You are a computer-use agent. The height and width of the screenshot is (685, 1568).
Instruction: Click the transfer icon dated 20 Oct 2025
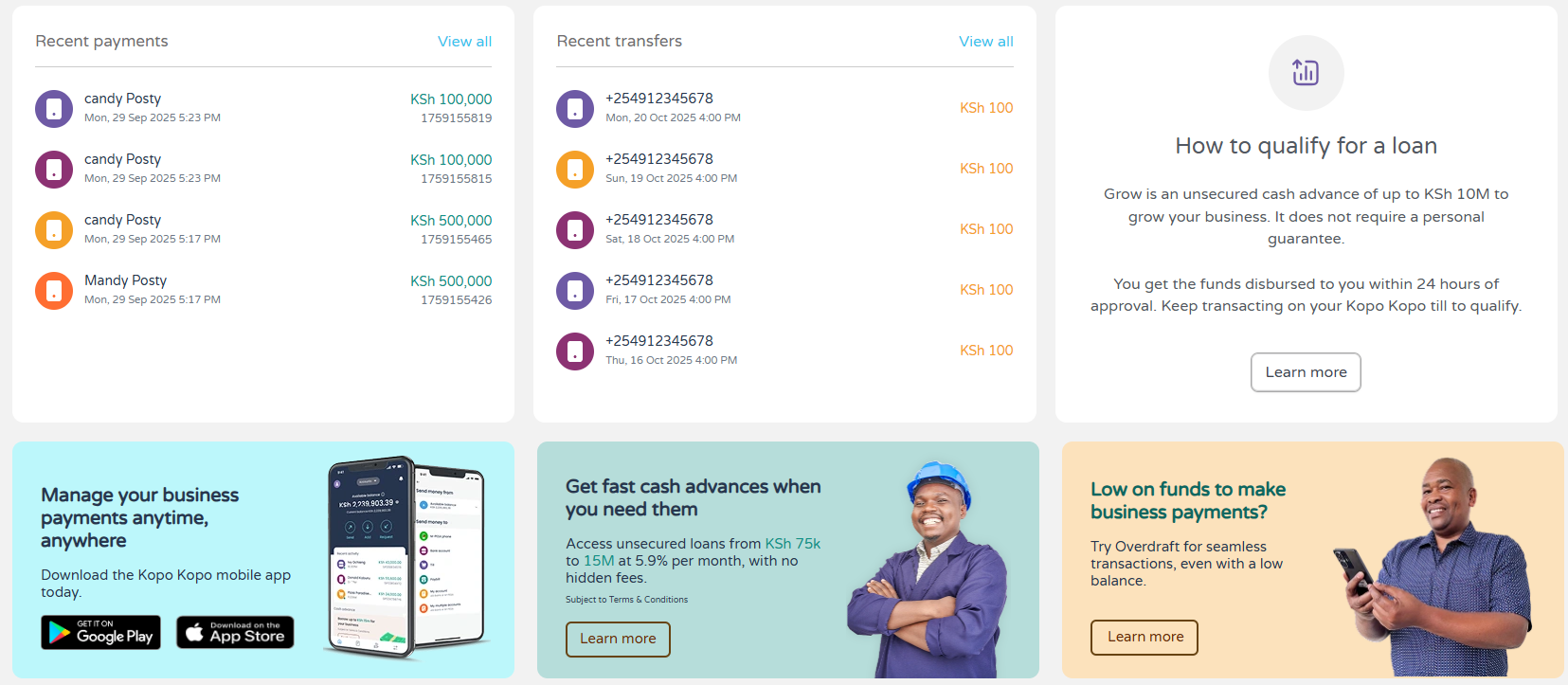(x=575, y=109)
